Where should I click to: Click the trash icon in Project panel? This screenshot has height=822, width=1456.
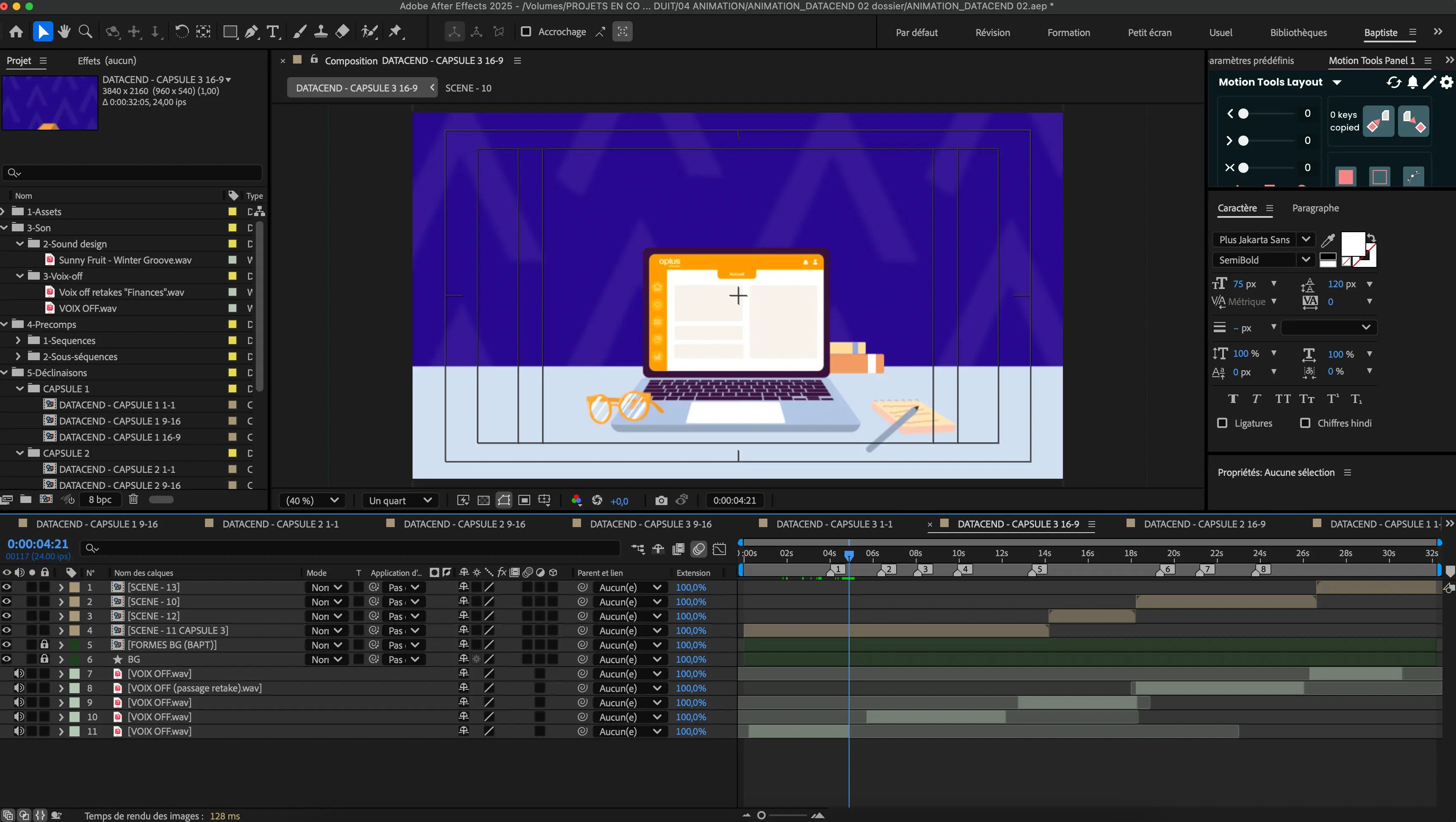pos(133,499)
